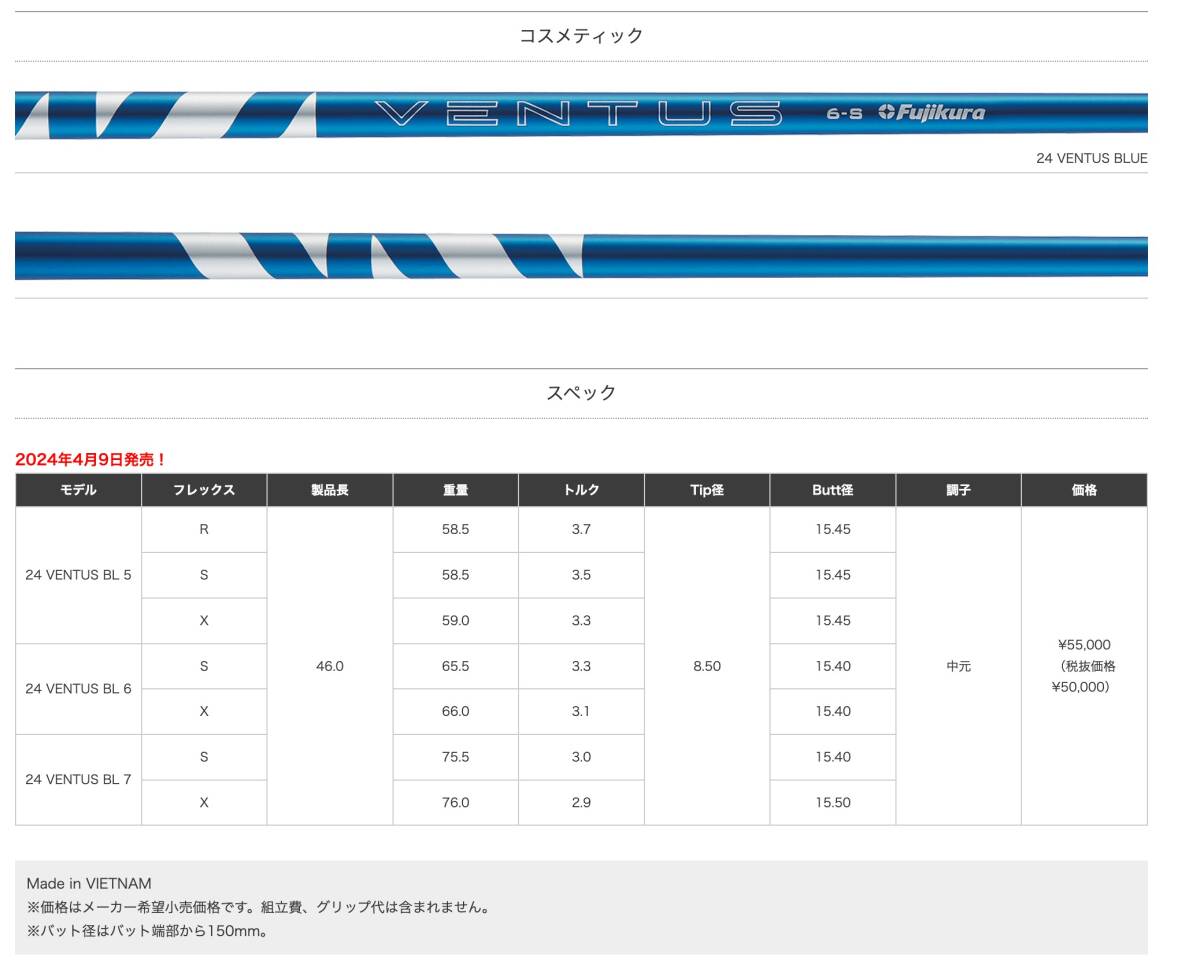Select the 24 VENTUS BL 5 model cell
1200x965 pixels.
pyautogui.click(x=78, y=575)
